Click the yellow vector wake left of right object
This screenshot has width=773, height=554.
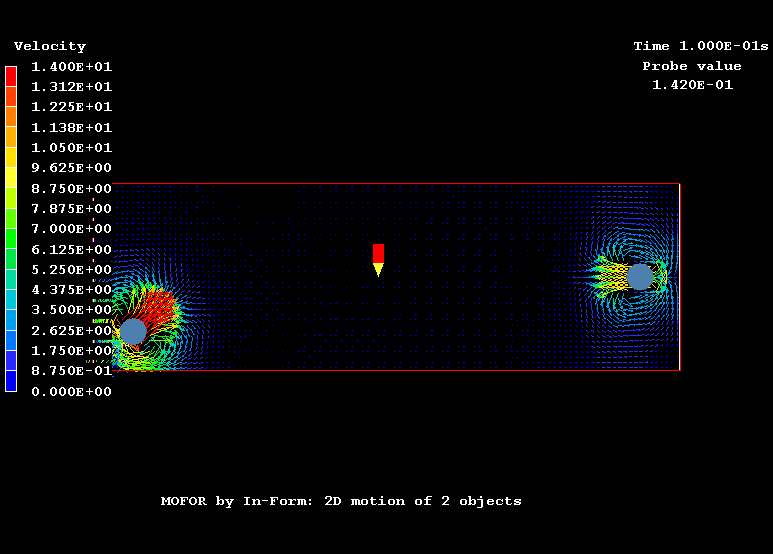tap(611, 277)
